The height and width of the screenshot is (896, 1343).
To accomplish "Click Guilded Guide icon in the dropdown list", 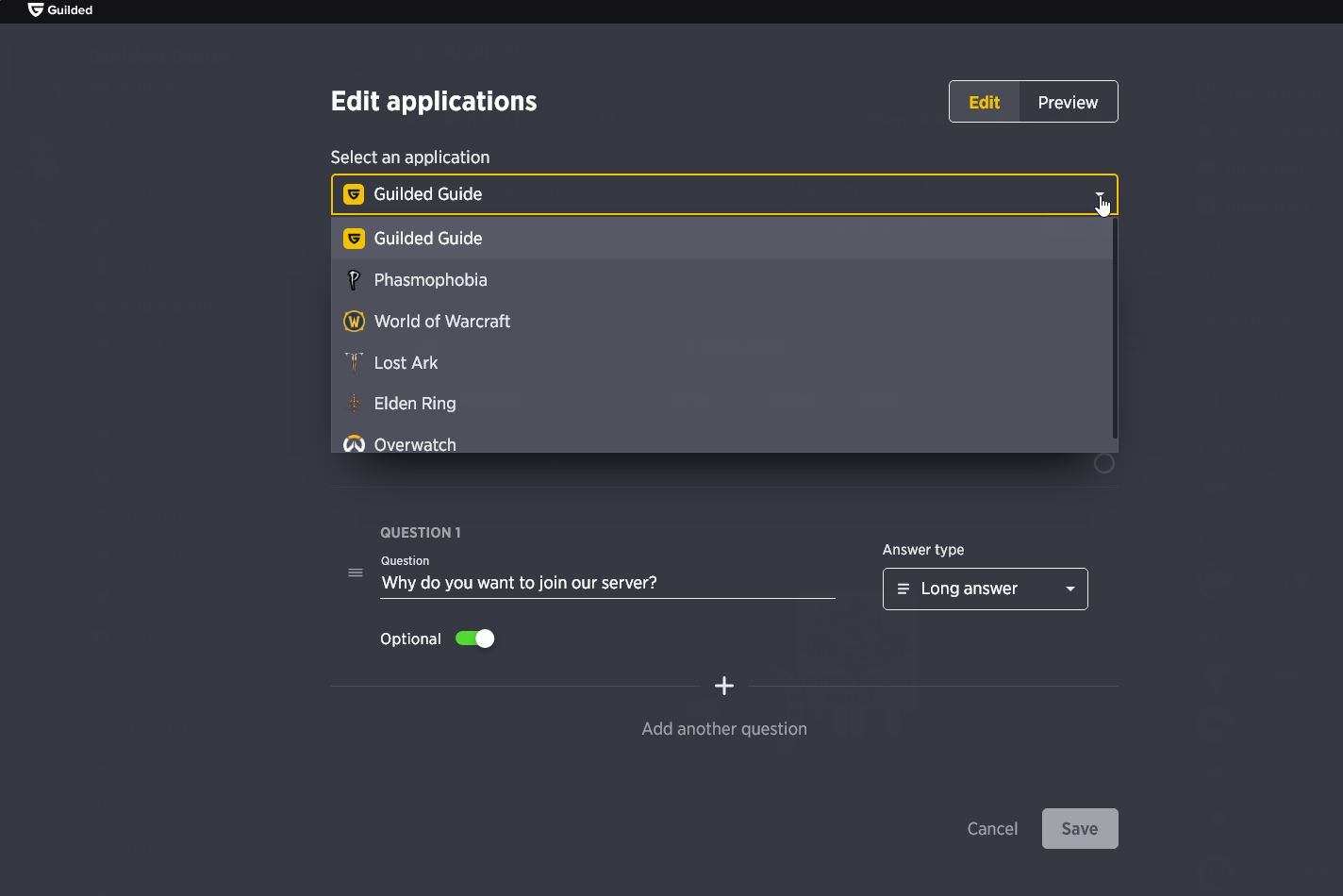I will pyautogui.click(x=354, y=239).
